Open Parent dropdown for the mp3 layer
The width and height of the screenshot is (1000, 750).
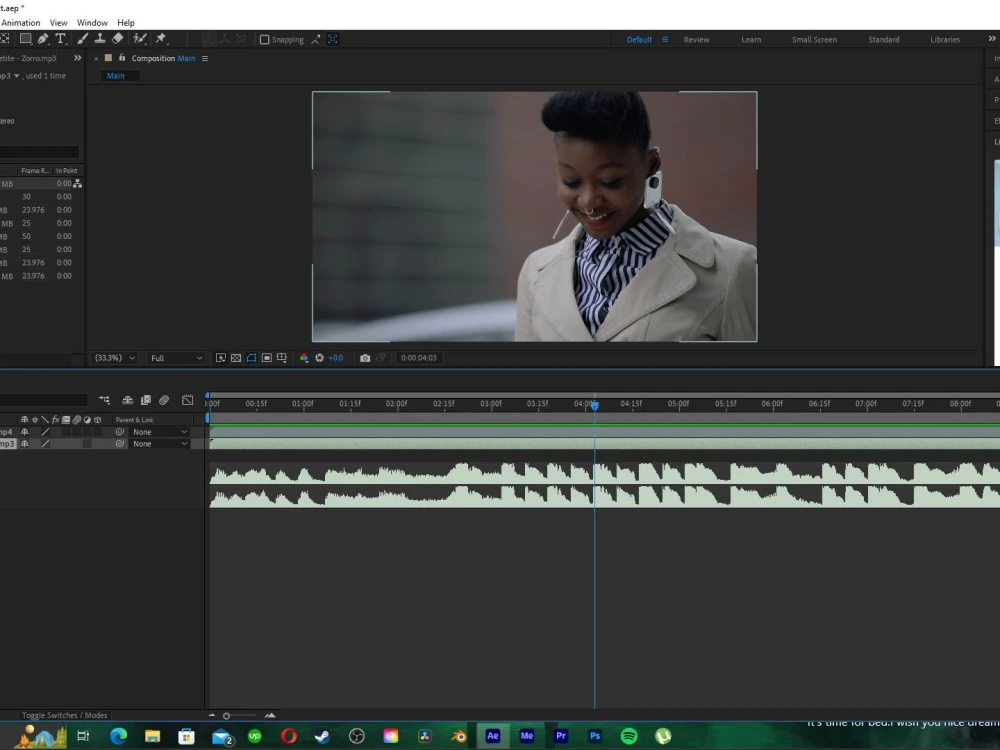pos(159,444)
